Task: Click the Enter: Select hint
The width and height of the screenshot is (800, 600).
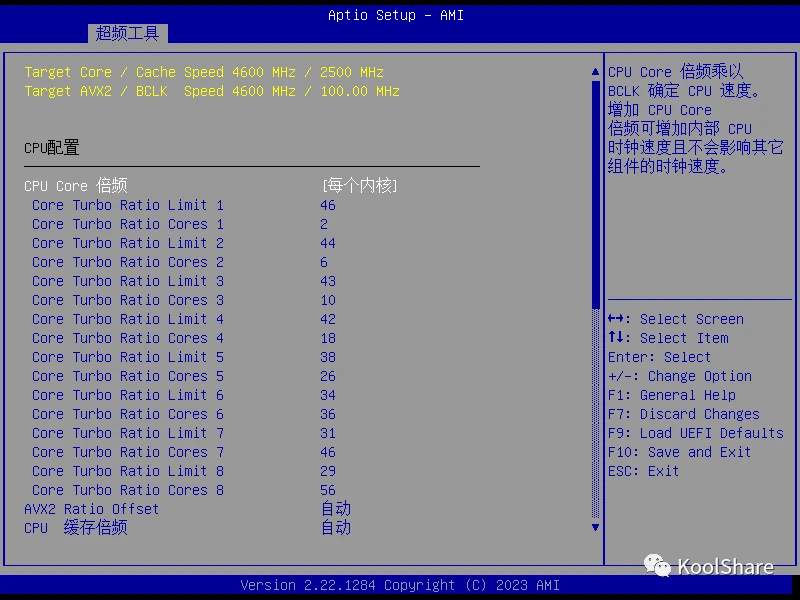Action: tap(659, 357)
